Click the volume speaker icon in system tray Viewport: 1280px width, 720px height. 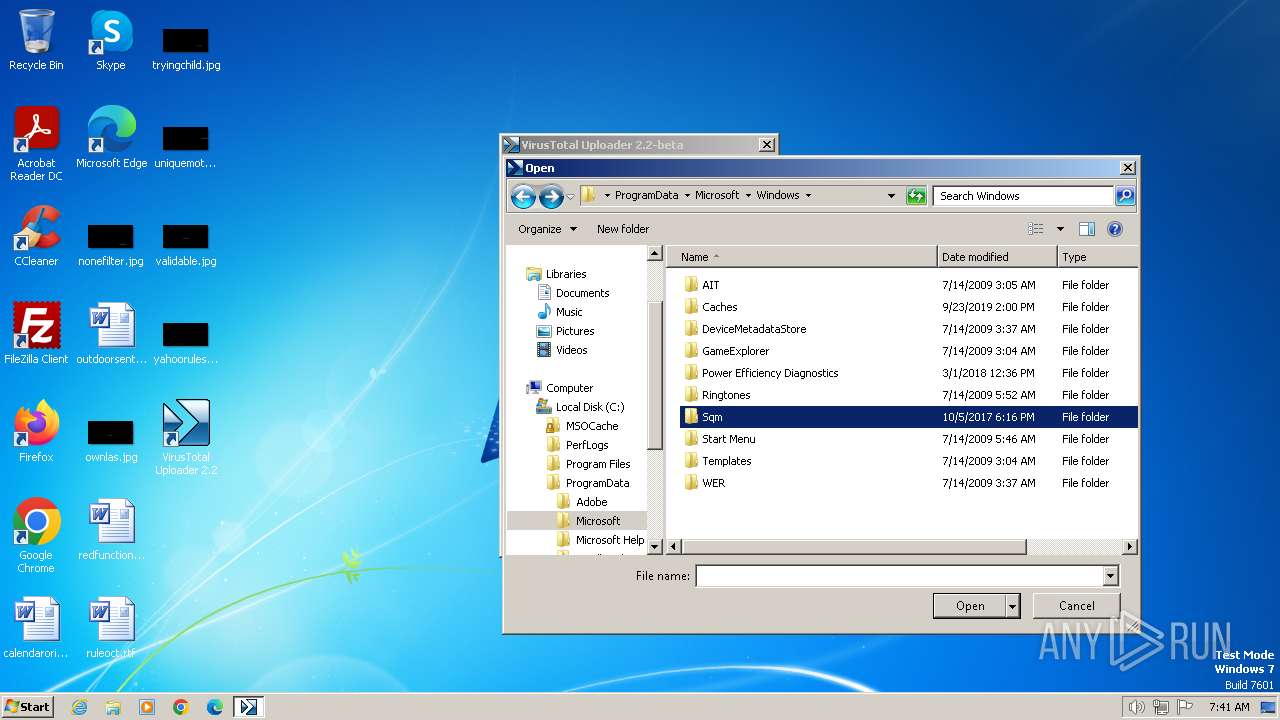(1136, 707)
